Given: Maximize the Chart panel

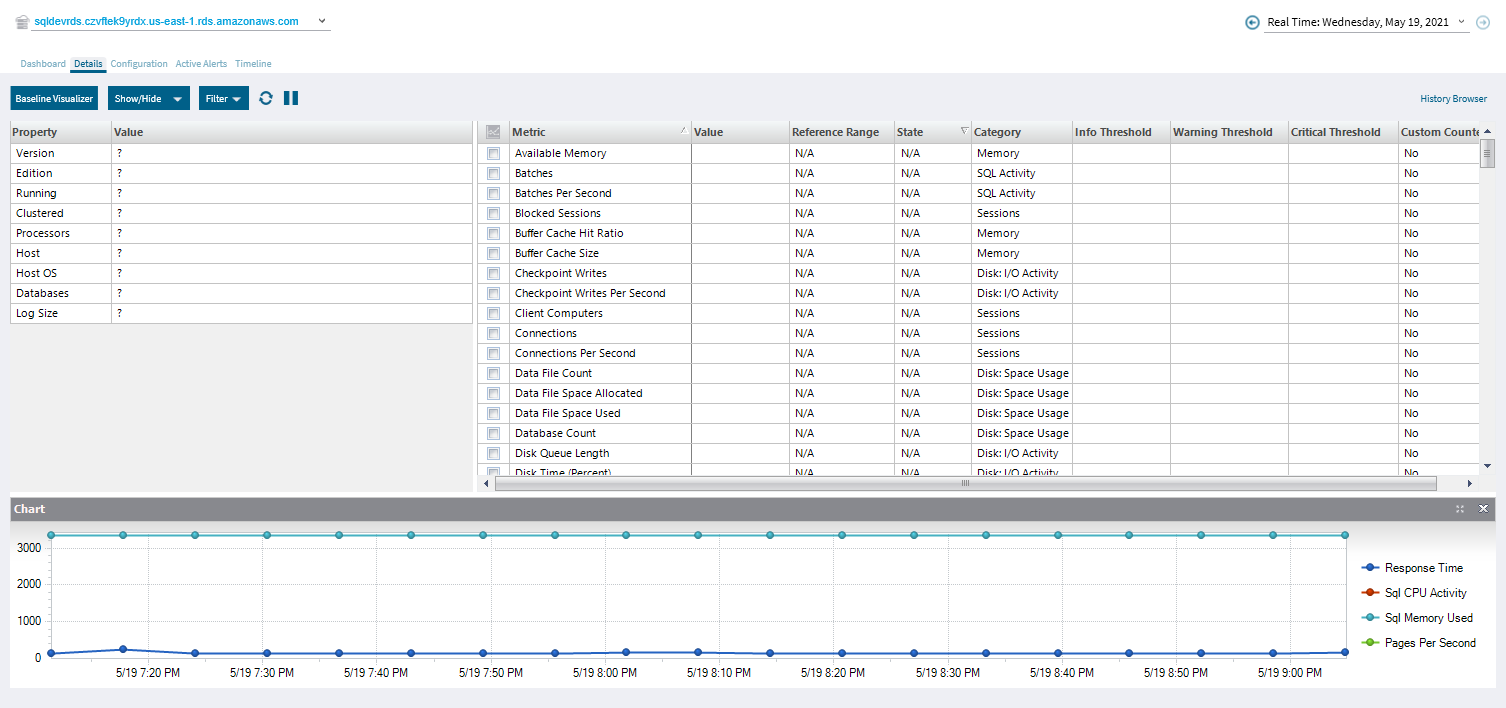Looking at the screenshot, I should coord(1460,509).
